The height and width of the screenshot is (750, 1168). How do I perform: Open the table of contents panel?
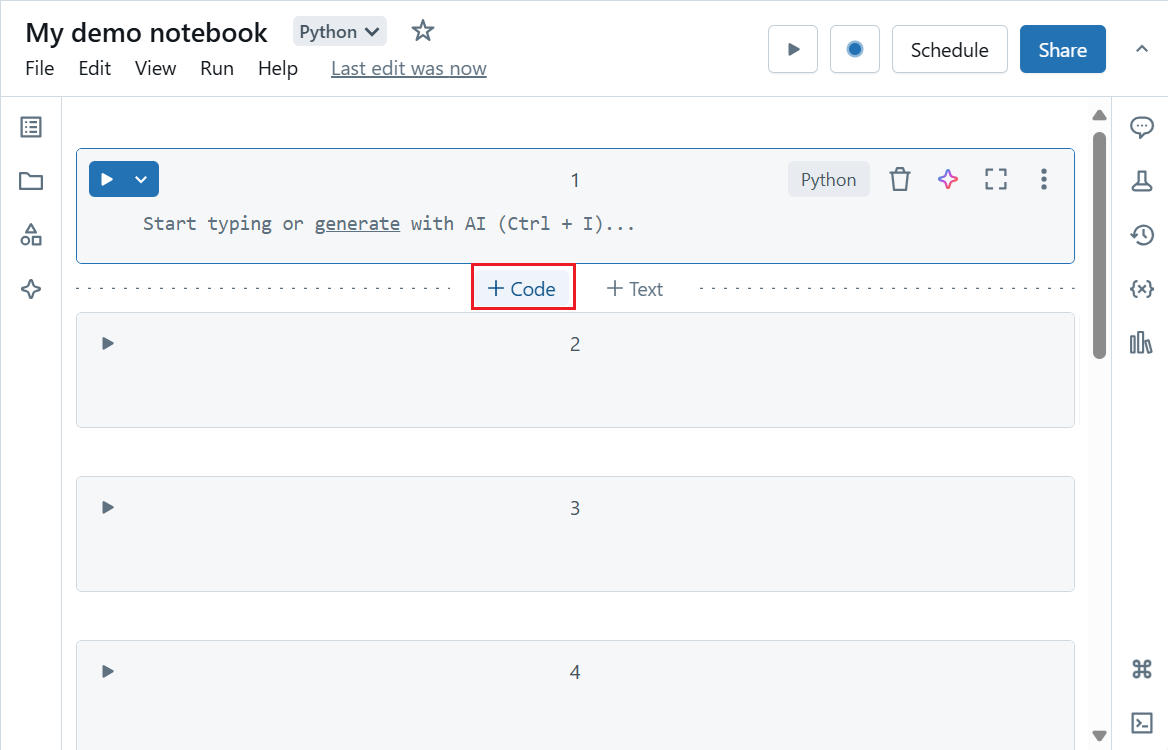tap(30, 127)
